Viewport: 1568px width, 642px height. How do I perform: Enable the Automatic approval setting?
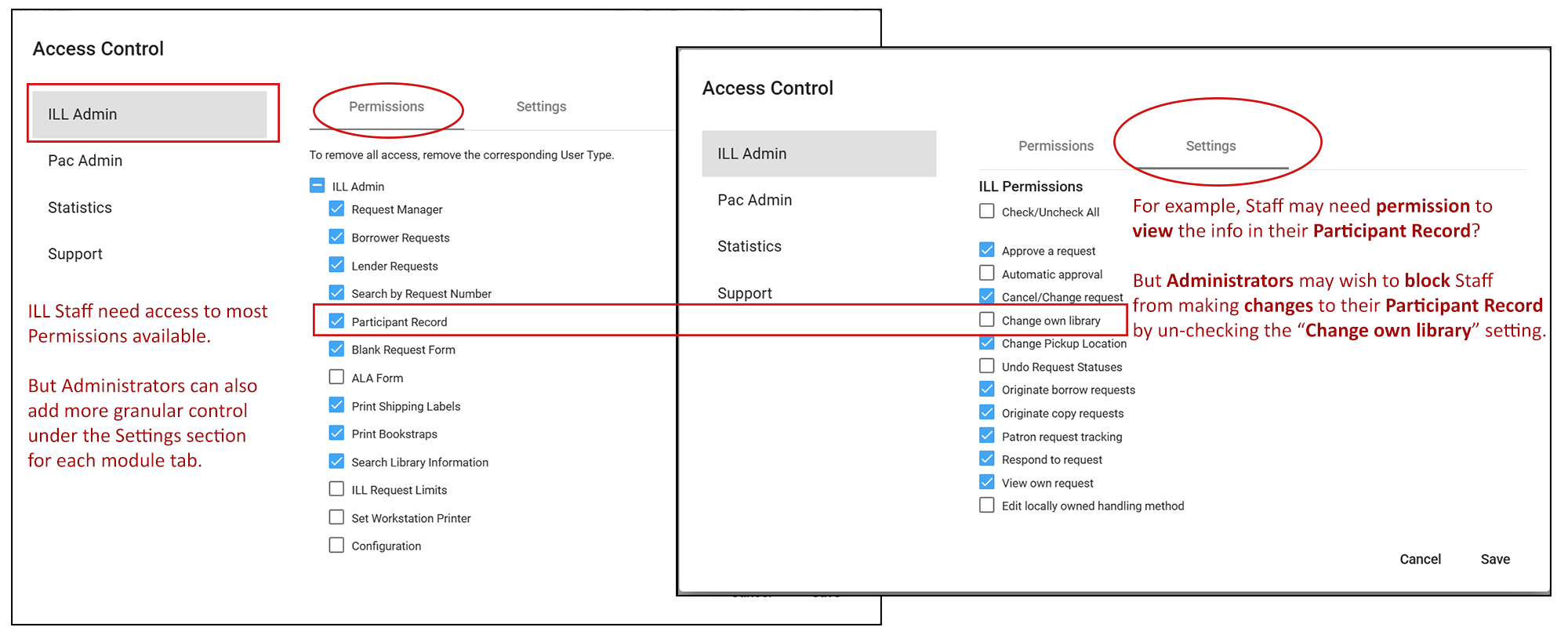(x=987, y=274)
